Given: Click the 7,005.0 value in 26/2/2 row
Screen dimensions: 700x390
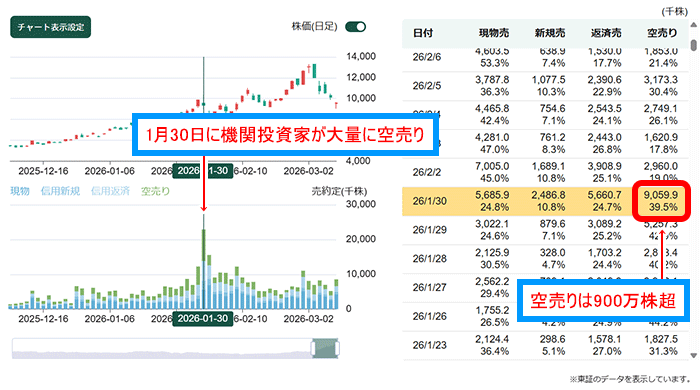Looking at the screenshot, I should 492,166.
